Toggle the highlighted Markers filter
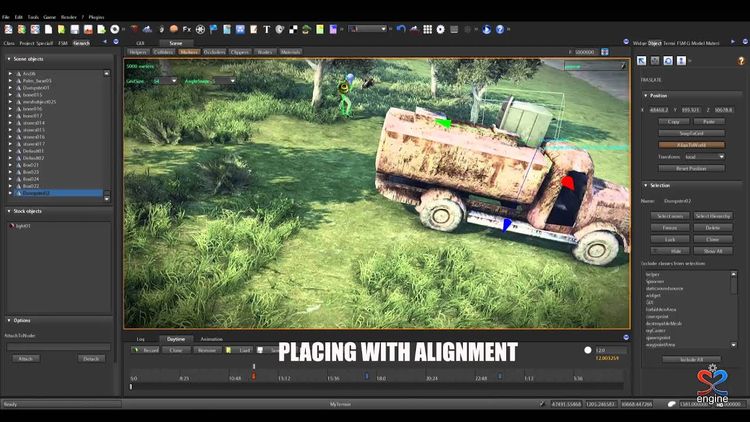The height and width of the screenshot is (422, 750). pos(189,52)
